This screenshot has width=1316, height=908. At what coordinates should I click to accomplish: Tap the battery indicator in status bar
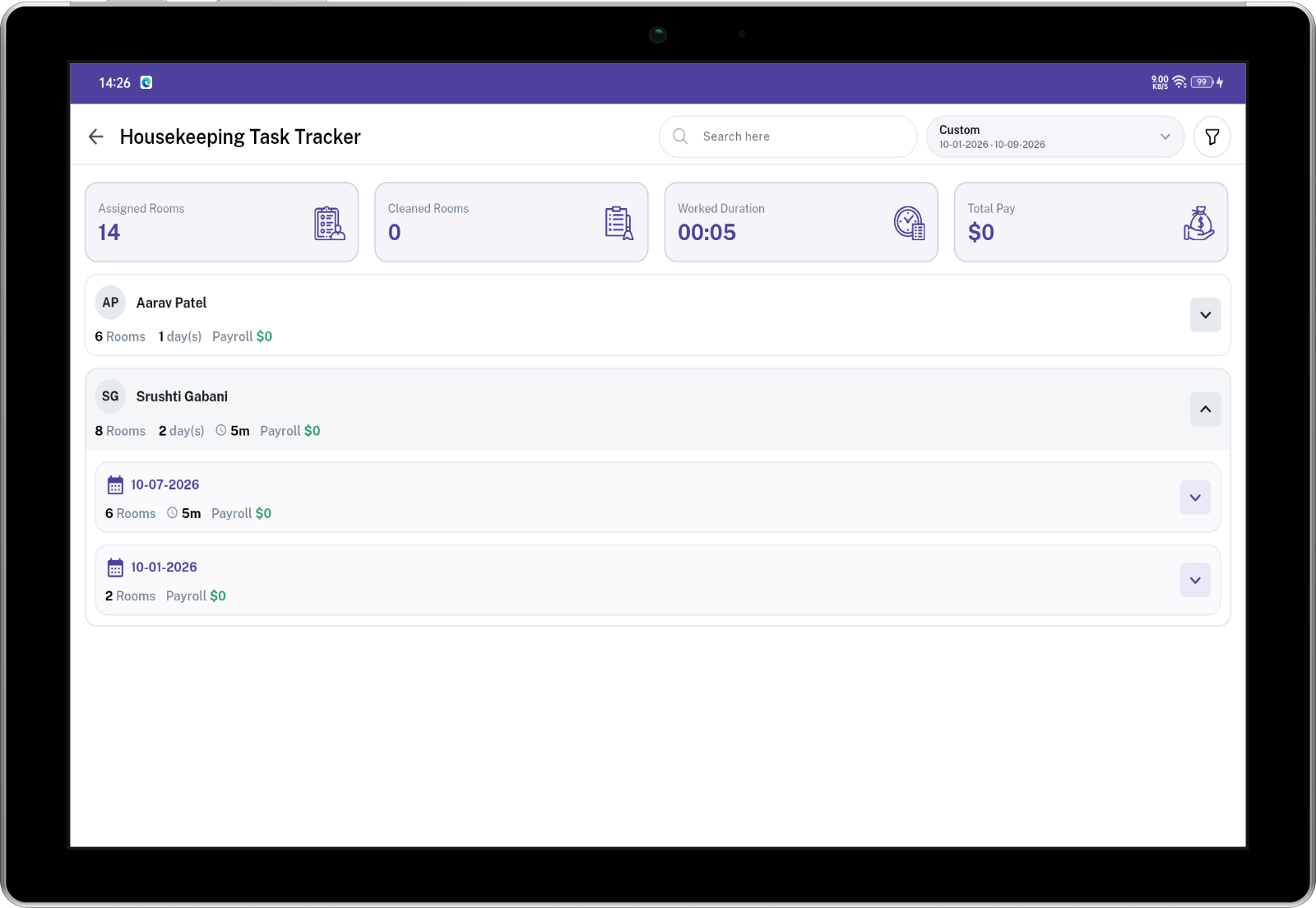(1202, 82)
